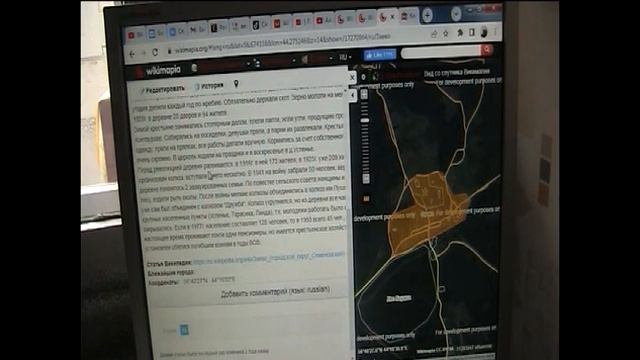
Task: Click Добавить комментарий link
Action: point(276,291)
